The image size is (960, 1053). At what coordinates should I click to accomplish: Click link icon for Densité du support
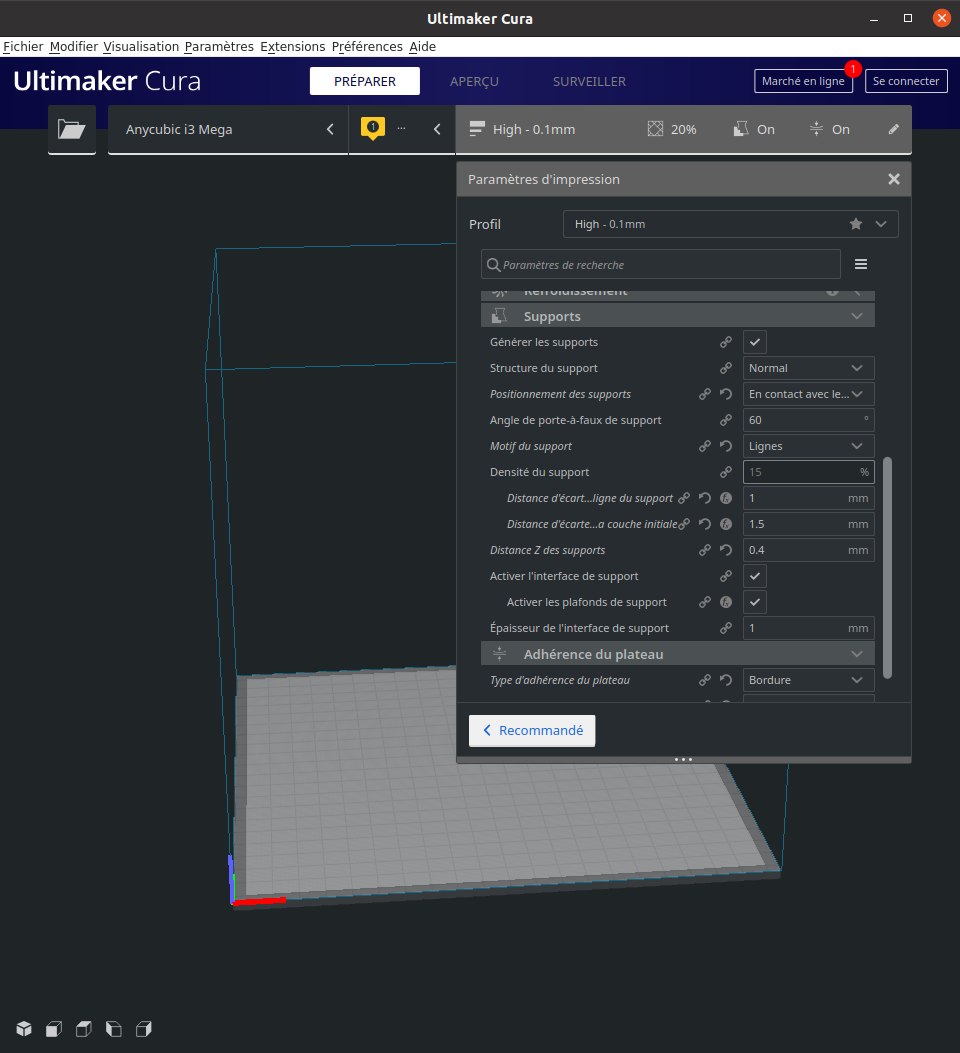pyautogui.click(x=726, y=472)
